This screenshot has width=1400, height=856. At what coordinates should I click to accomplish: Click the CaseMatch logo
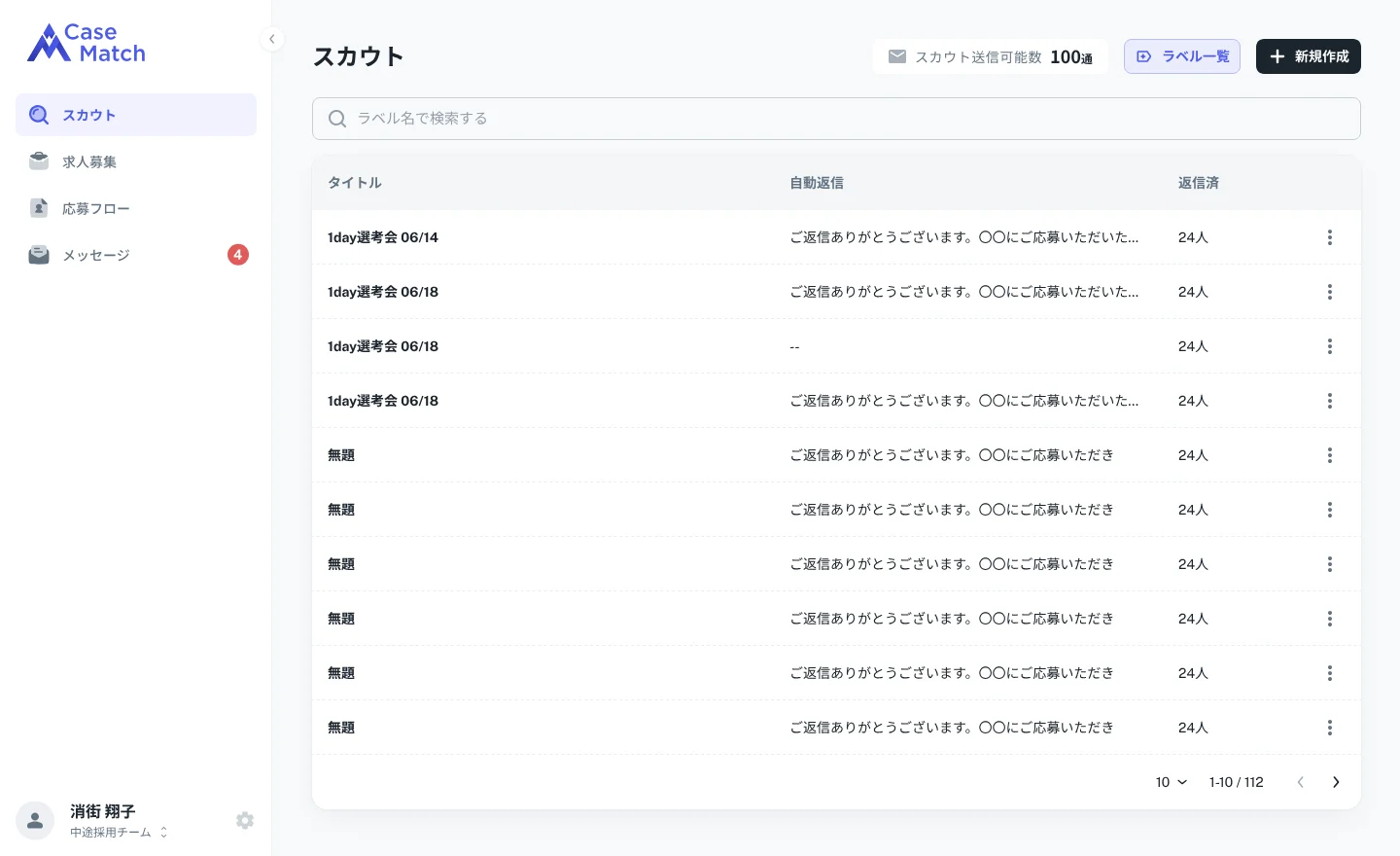[87, 43]
